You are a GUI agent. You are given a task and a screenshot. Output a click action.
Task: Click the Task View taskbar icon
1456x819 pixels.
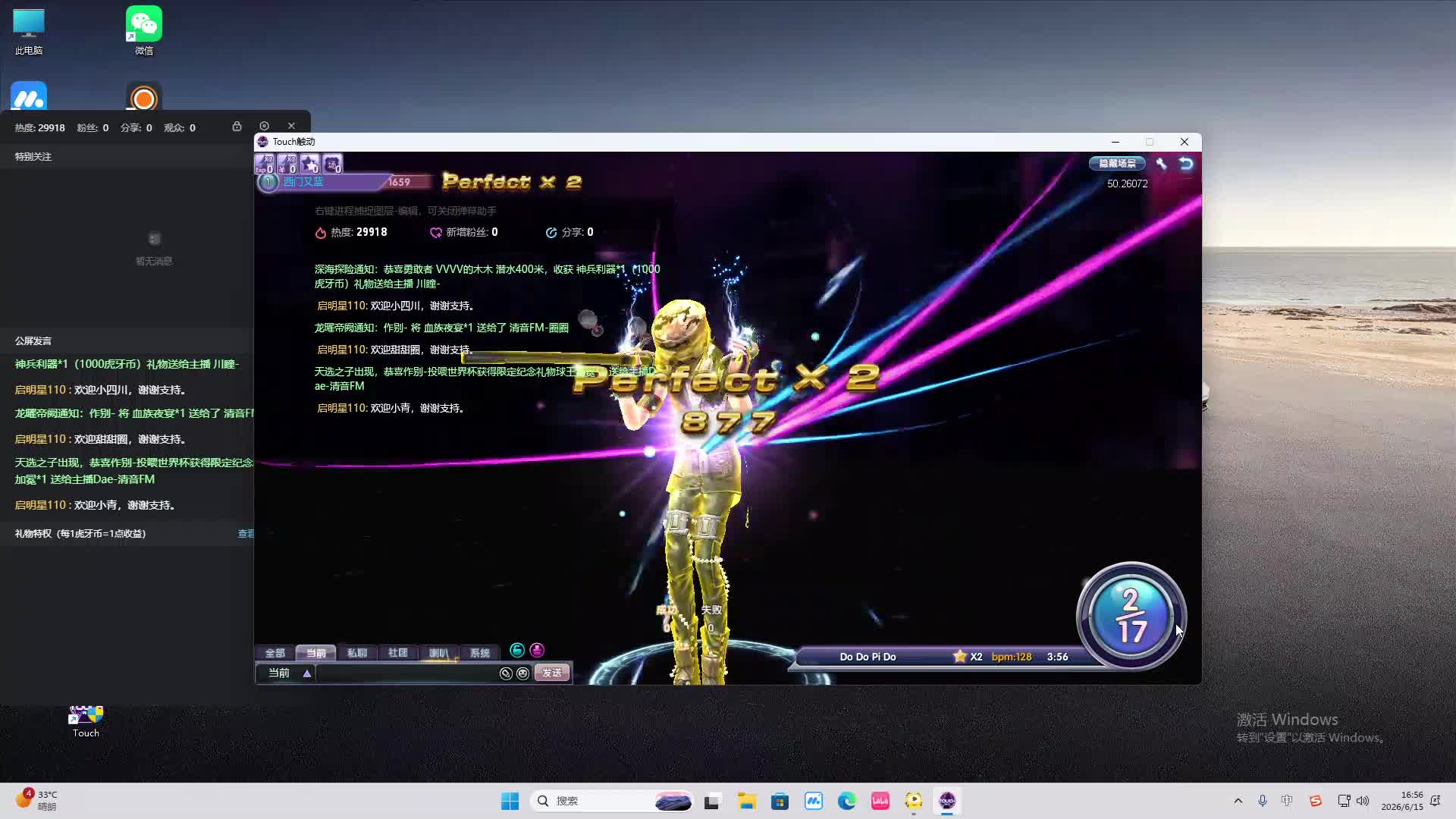tap(711, 801)
